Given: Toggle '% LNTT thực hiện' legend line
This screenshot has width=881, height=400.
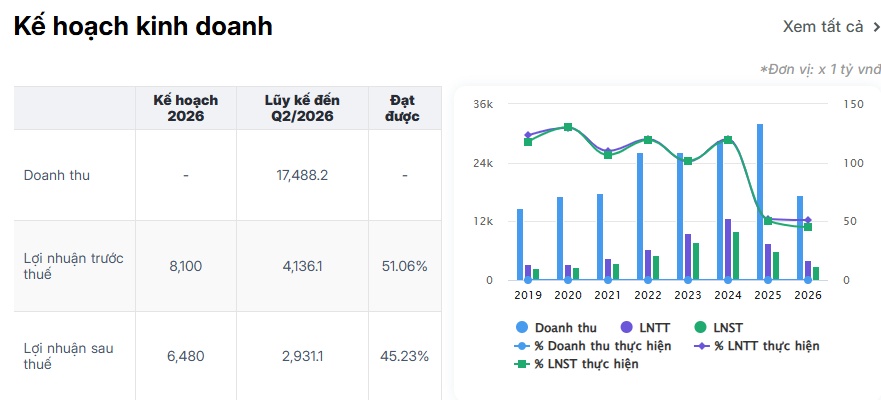Looking at the screenshot, I should (x=756, y=346).
